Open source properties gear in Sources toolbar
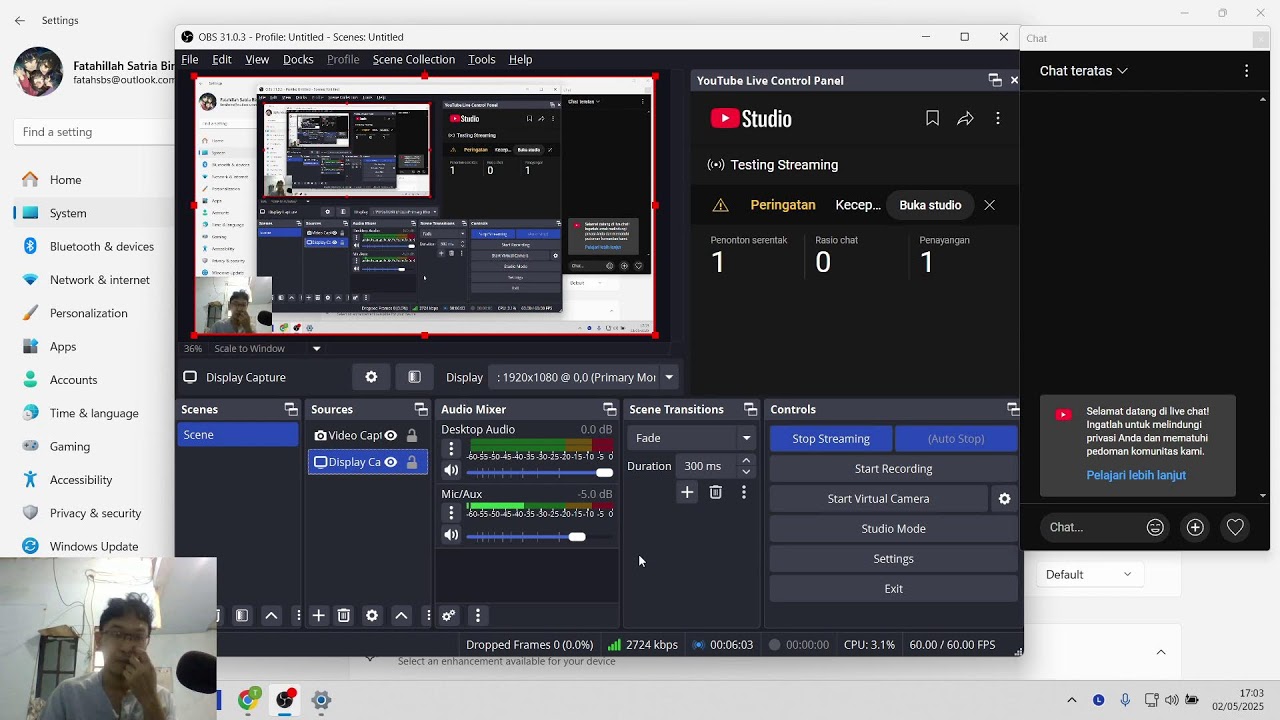 click(x=372, y=616)
